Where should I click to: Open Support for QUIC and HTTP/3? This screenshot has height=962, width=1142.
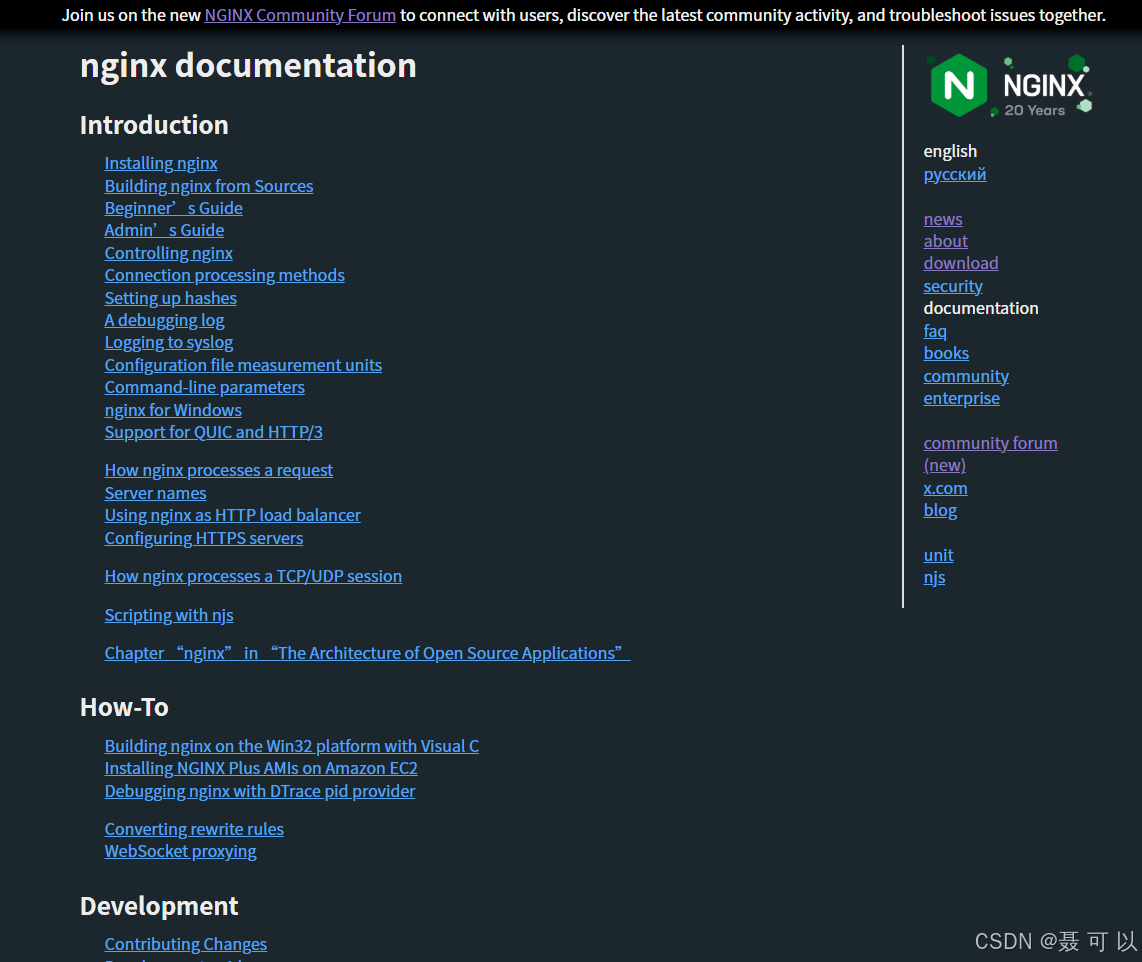pyautogui.click(x=213, y=432)
